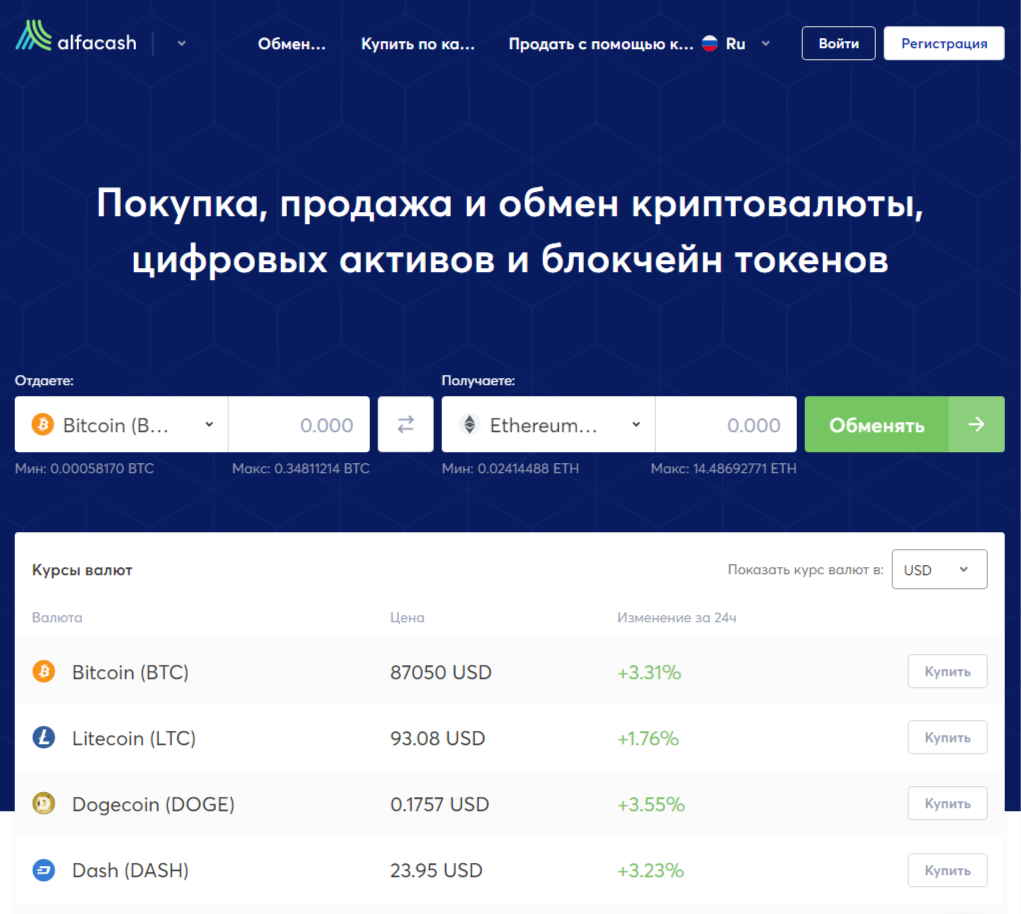Open the Обмен… menu item
The image size is (1021, 914).
click(292, 44)
